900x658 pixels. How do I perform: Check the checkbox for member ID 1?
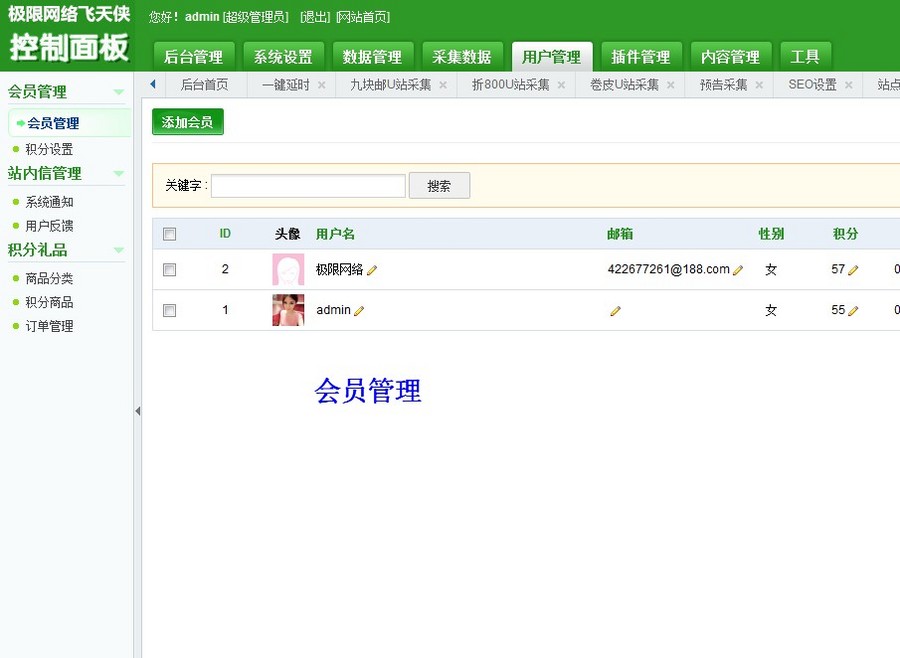click(169, 310)
